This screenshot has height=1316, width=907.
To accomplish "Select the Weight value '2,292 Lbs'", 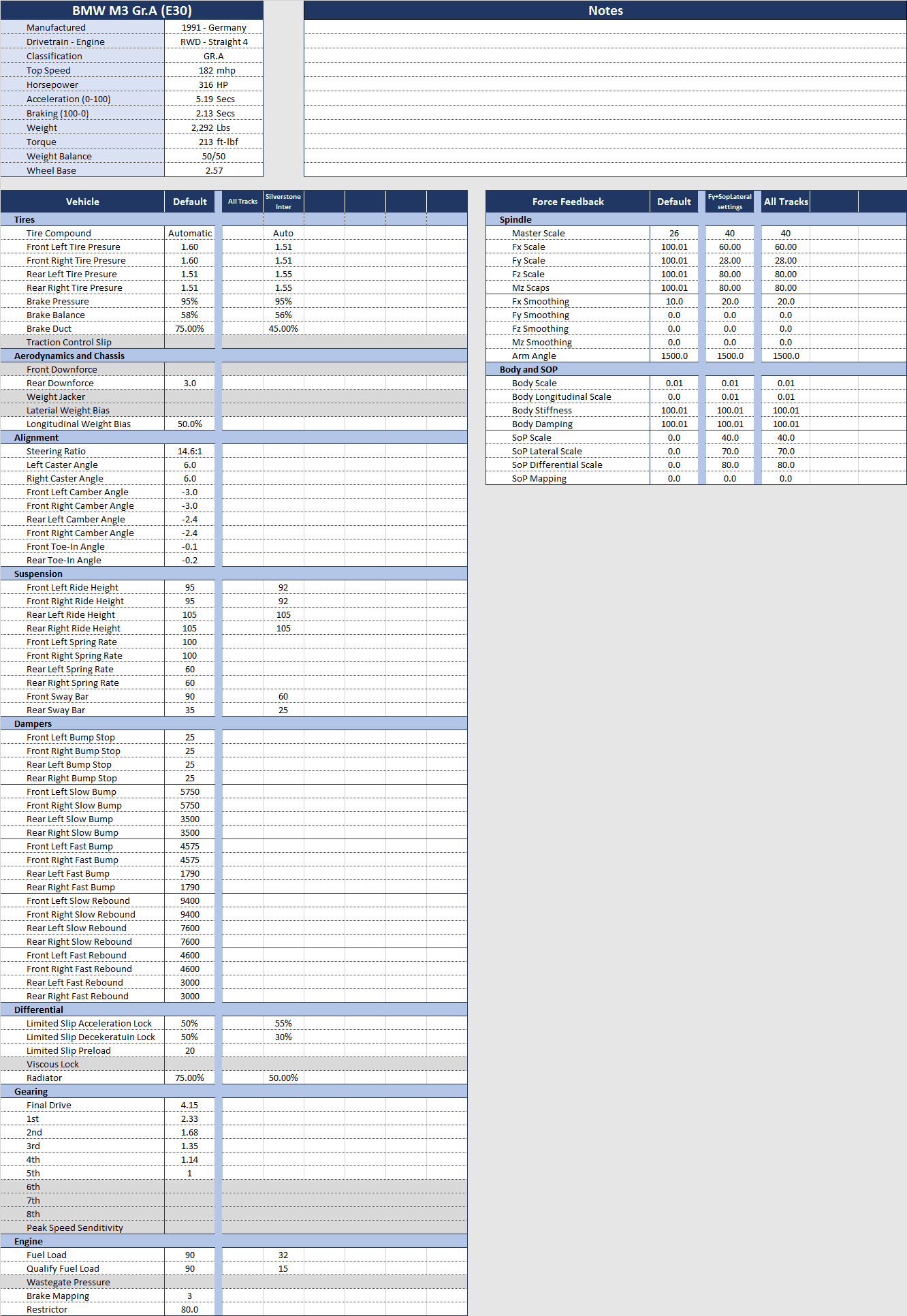I will [x=214, y=127].
